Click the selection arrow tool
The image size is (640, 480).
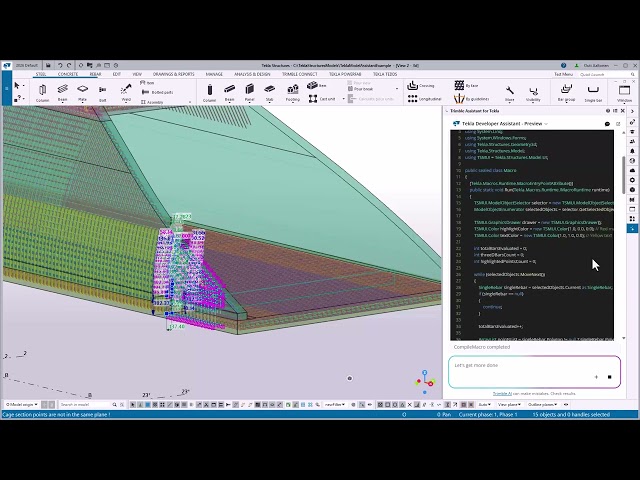point(17,85)
